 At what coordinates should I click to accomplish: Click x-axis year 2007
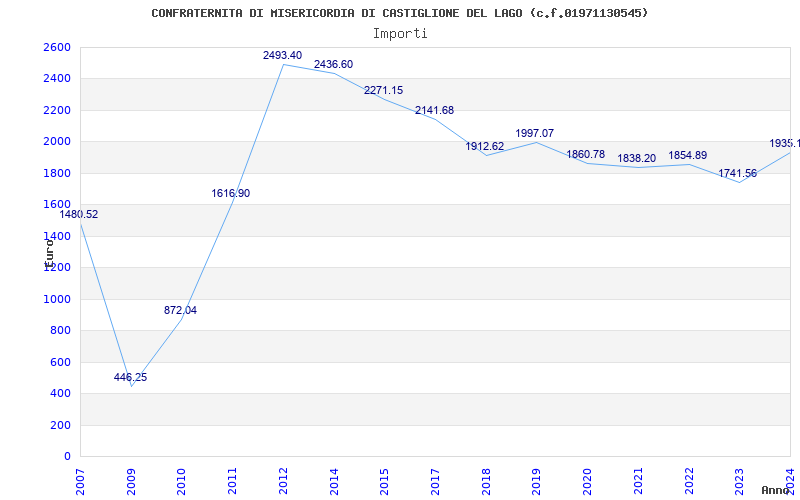pos(80,483)
